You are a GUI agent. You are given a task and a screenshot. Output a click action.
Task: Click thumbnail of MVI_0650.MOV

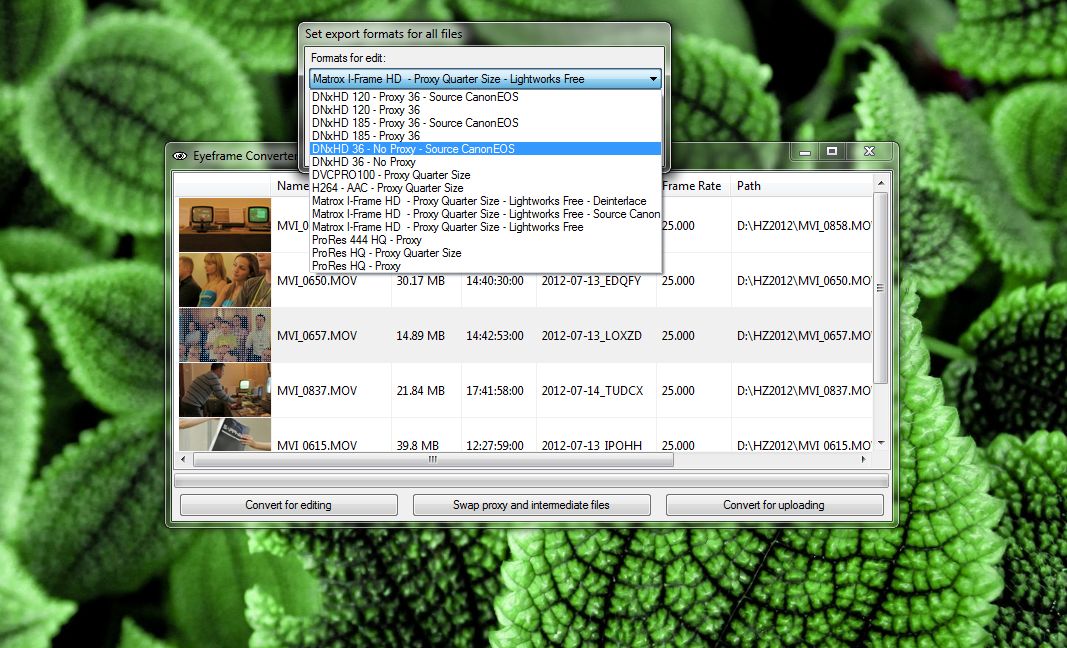click(x=225, y=280)
